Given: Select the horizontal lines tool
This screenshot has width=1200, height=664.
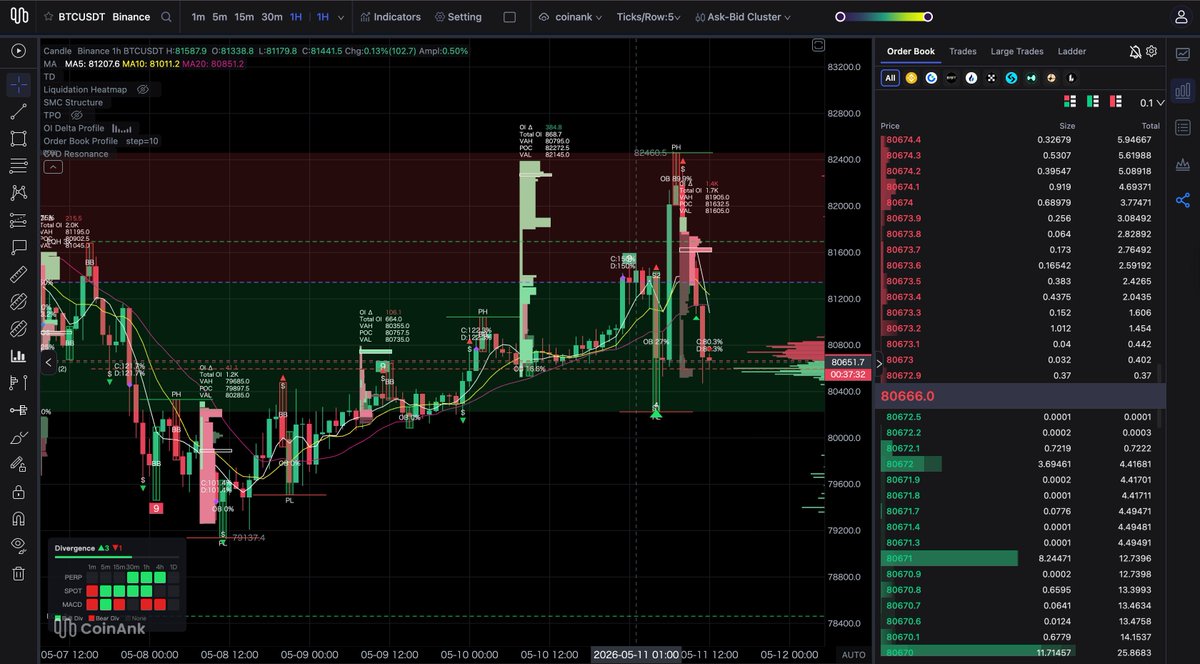Looking at the screenshot, I should click(18, 166).
